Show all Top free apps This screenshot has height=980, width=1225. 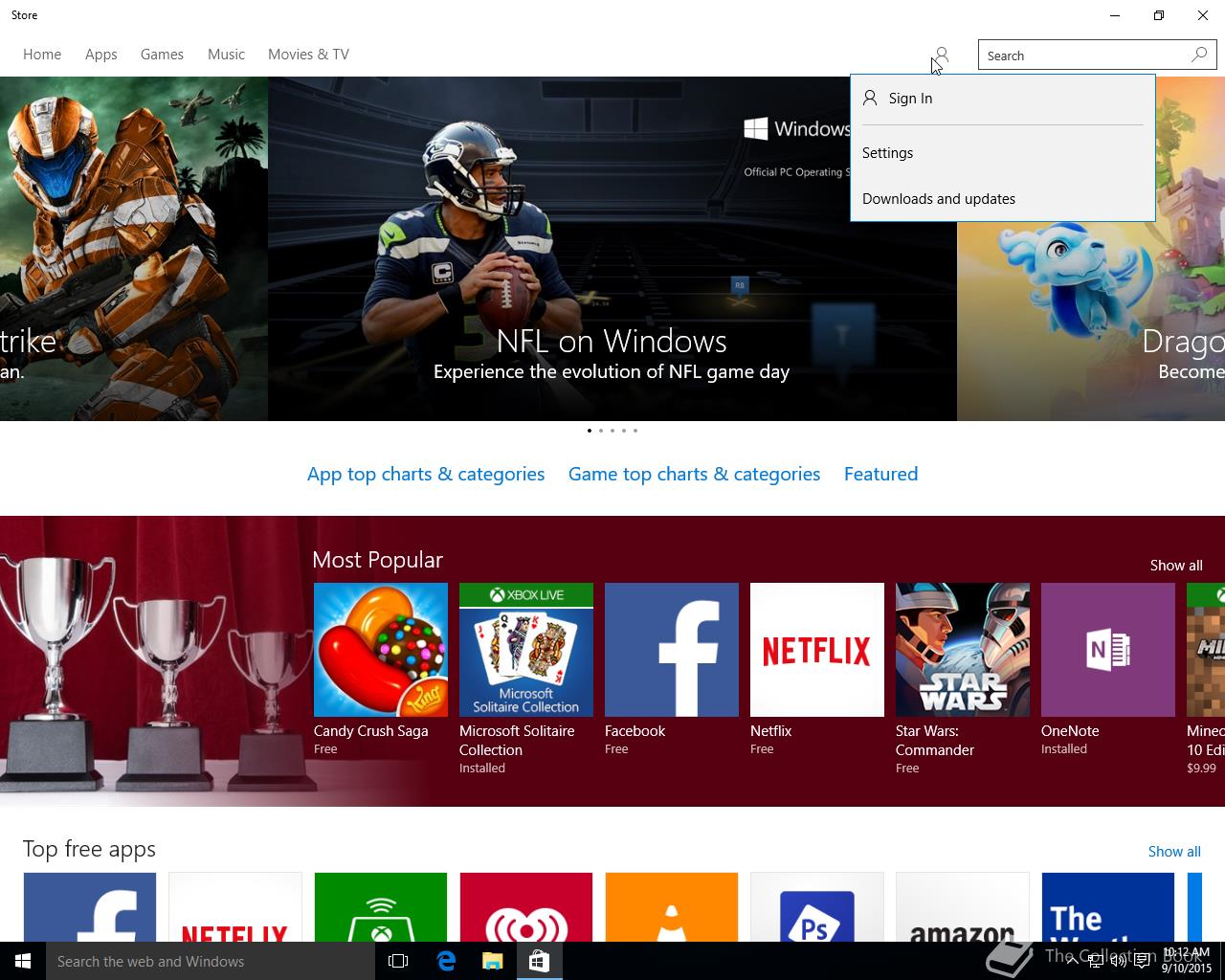(x=1174, y=852)
